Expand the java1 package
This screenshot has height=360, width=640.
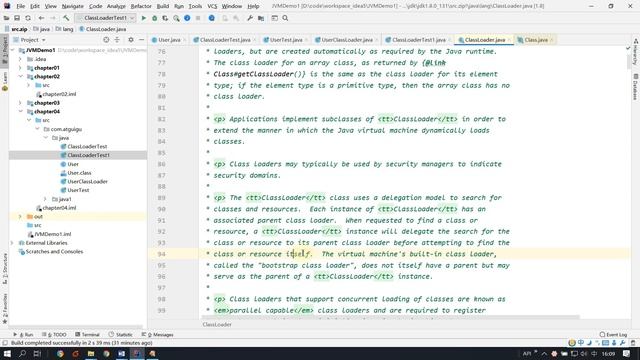(45, 199)
